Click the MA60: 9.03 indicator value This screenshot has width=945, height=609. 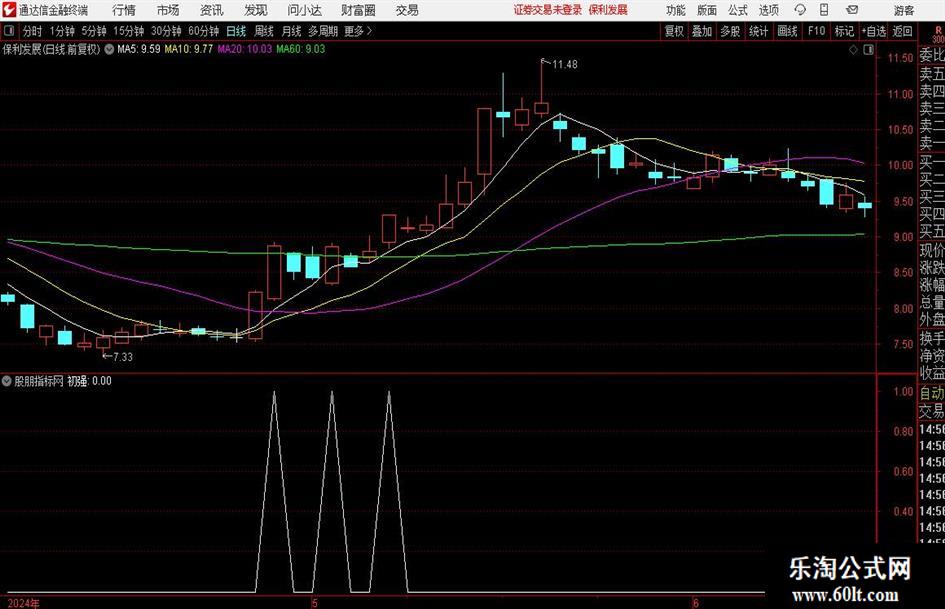301,49
